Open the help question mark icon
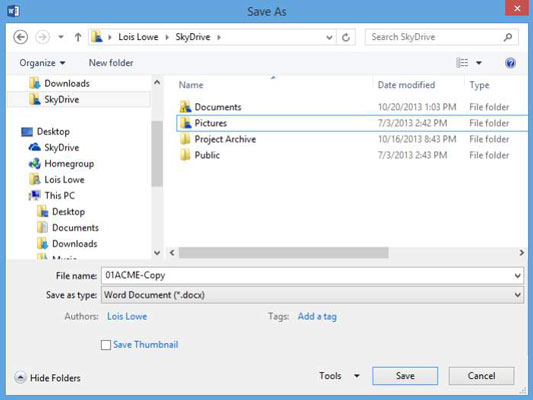The width and height of the screenshot is (533, 400). pos(510,63)
